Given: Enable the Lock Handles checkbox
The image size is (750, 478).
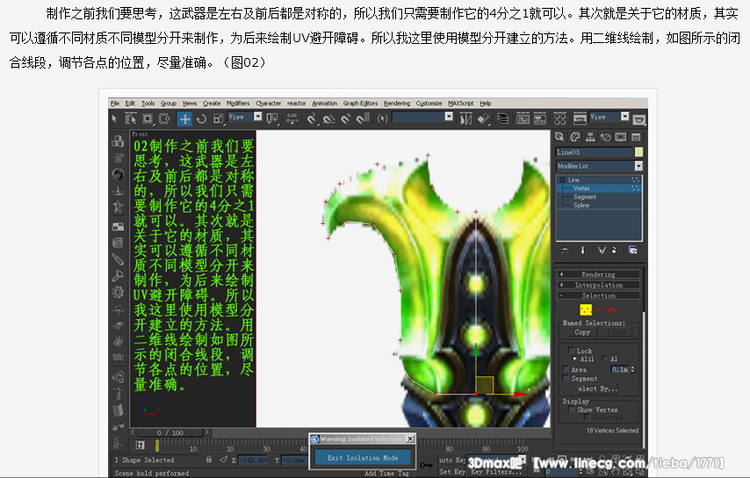Looking at the screenshot, I should [x=571, y=351].
